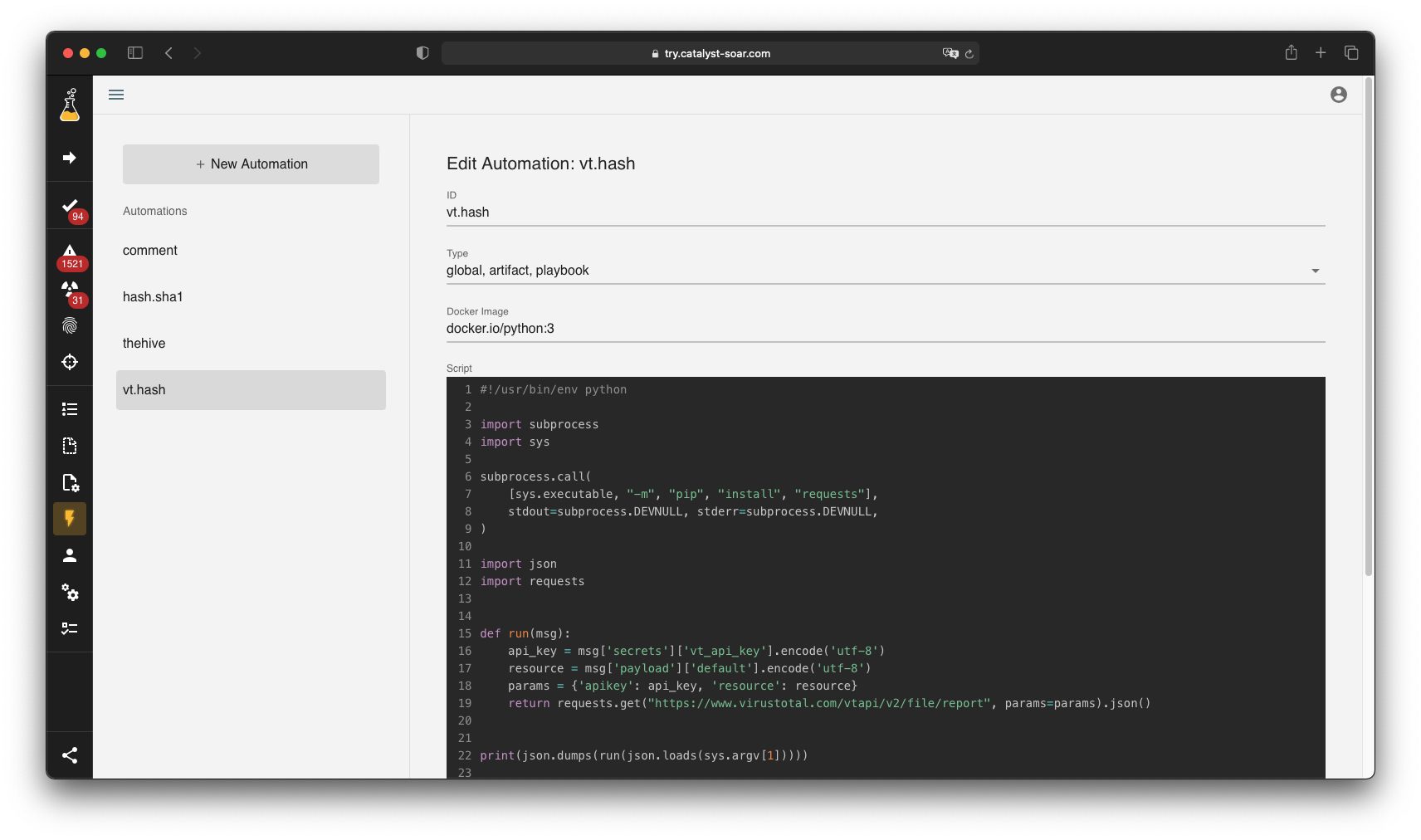Toggle the hamburger navigation menu
1421x840 pixels.
pos(116,95)
